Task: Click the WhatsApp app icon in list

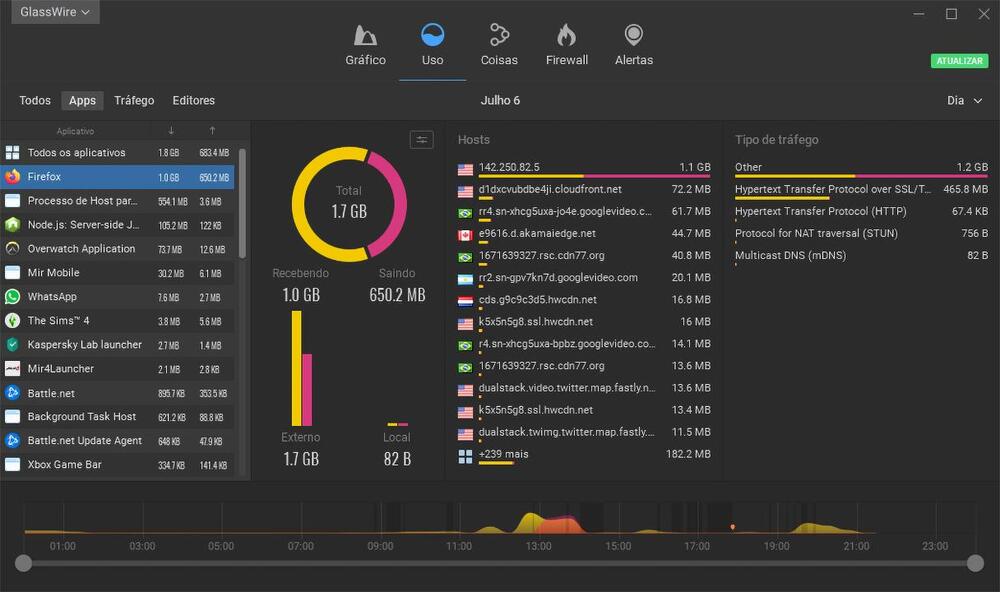Action: tap(12, 297)
